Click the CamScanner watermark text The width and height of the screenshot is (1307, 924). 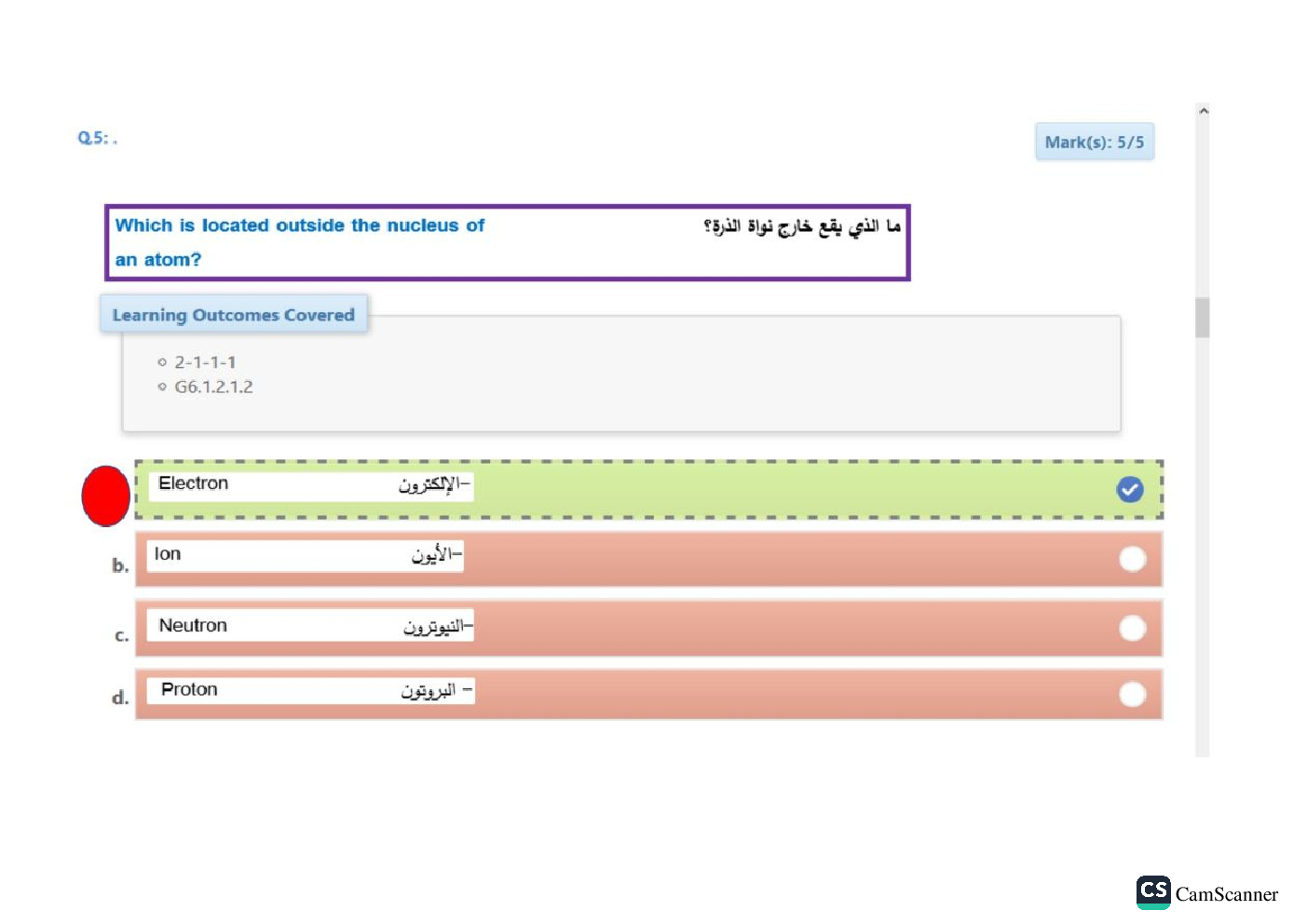point(1226,894)
